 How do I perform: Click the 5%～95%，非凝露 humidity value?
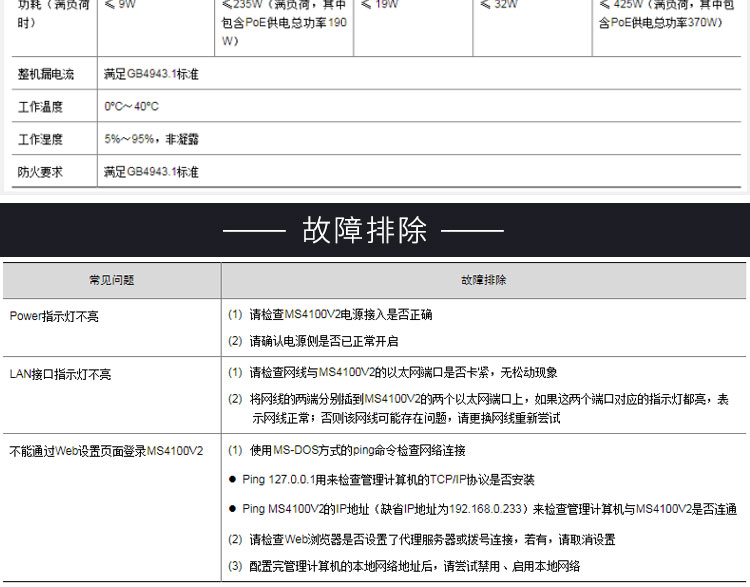click(x=151, y=139)
